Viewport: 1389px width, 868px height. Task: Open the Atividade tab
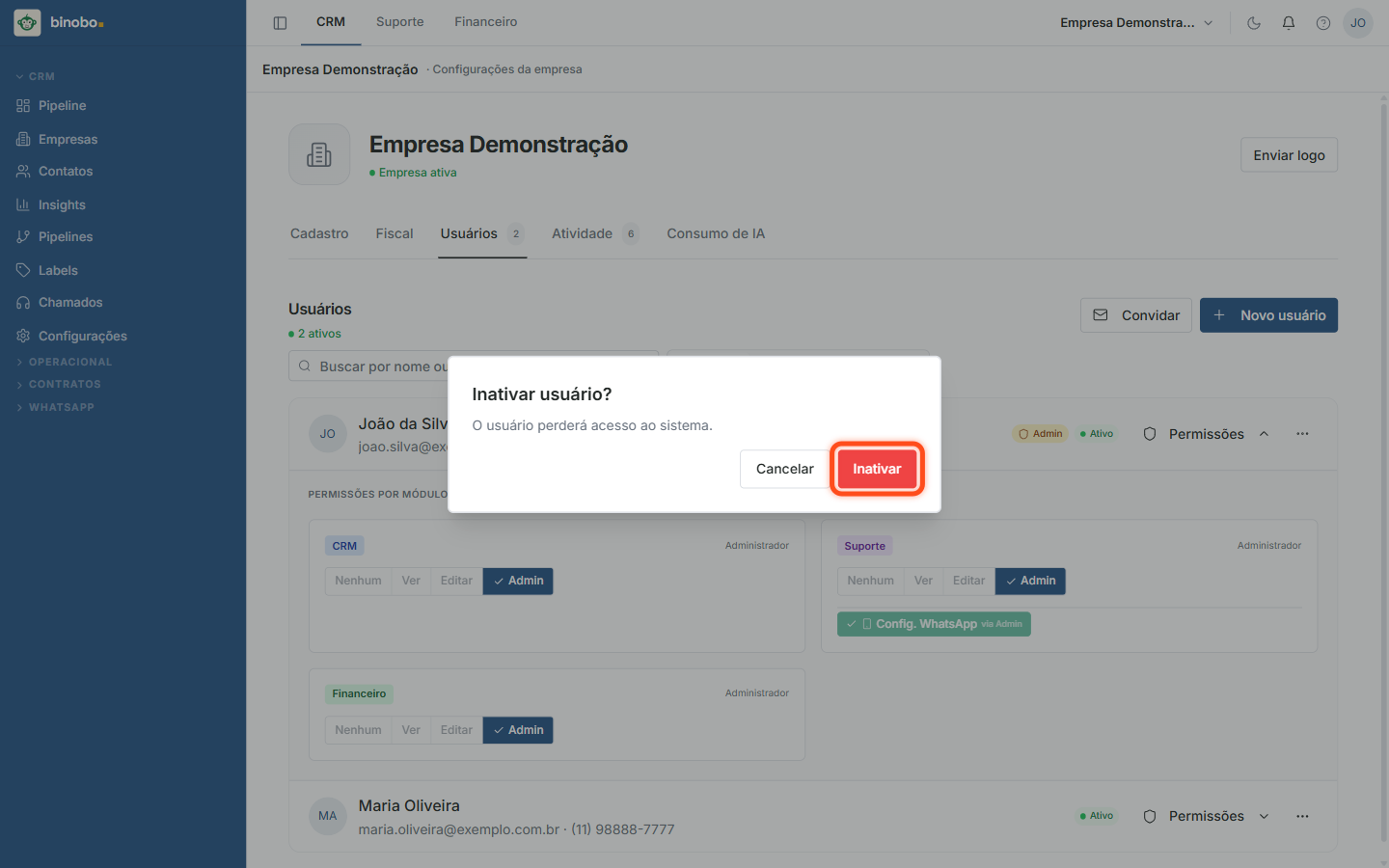(594, 233)
